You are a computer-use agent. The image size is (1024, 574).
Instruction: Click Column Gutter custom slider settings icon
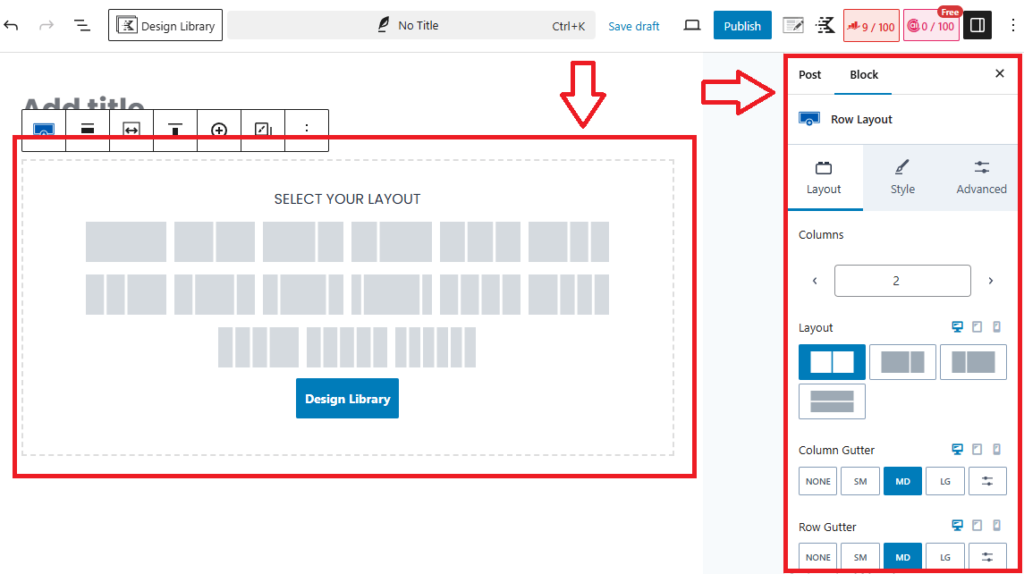987,481
